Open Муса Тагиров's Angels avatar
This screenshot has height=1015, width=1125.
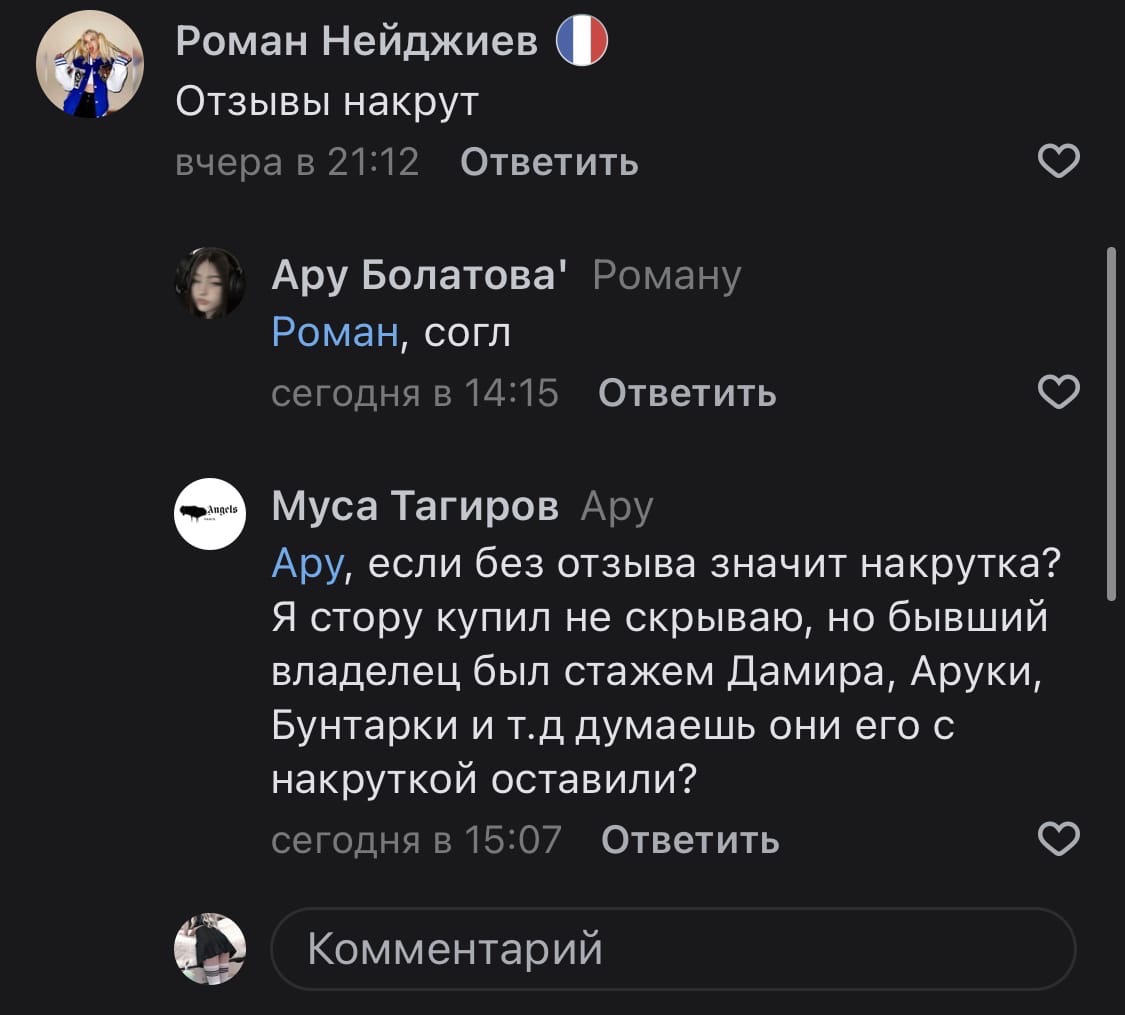point(210,513)
